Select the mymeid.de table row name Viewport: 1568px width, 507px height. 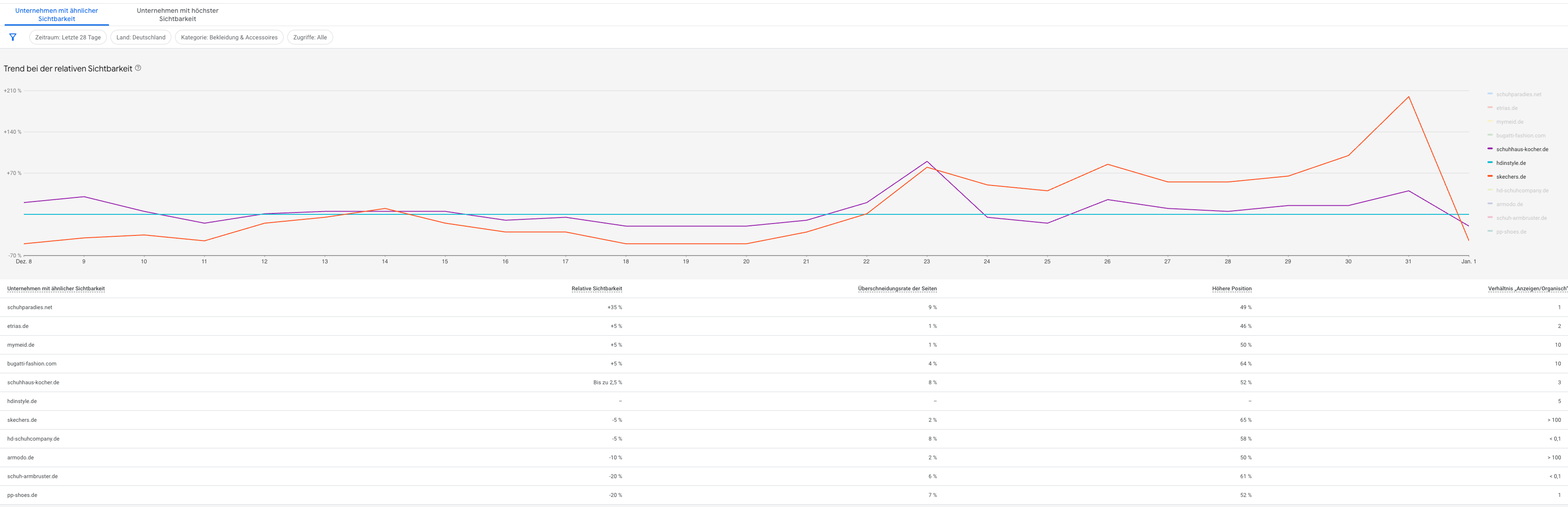(21, 345)
